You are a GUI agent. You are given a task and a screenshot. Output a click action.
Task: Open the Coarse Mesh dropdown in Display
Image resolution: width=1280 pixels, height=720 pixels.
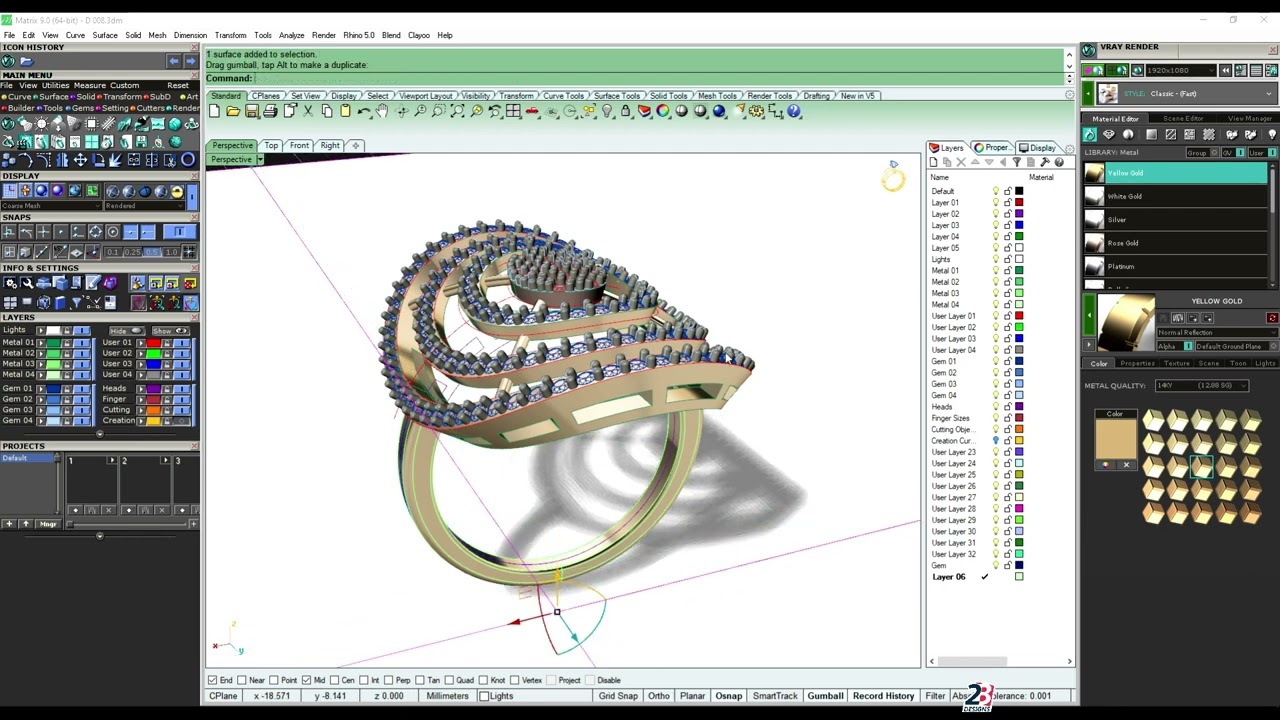52,205
